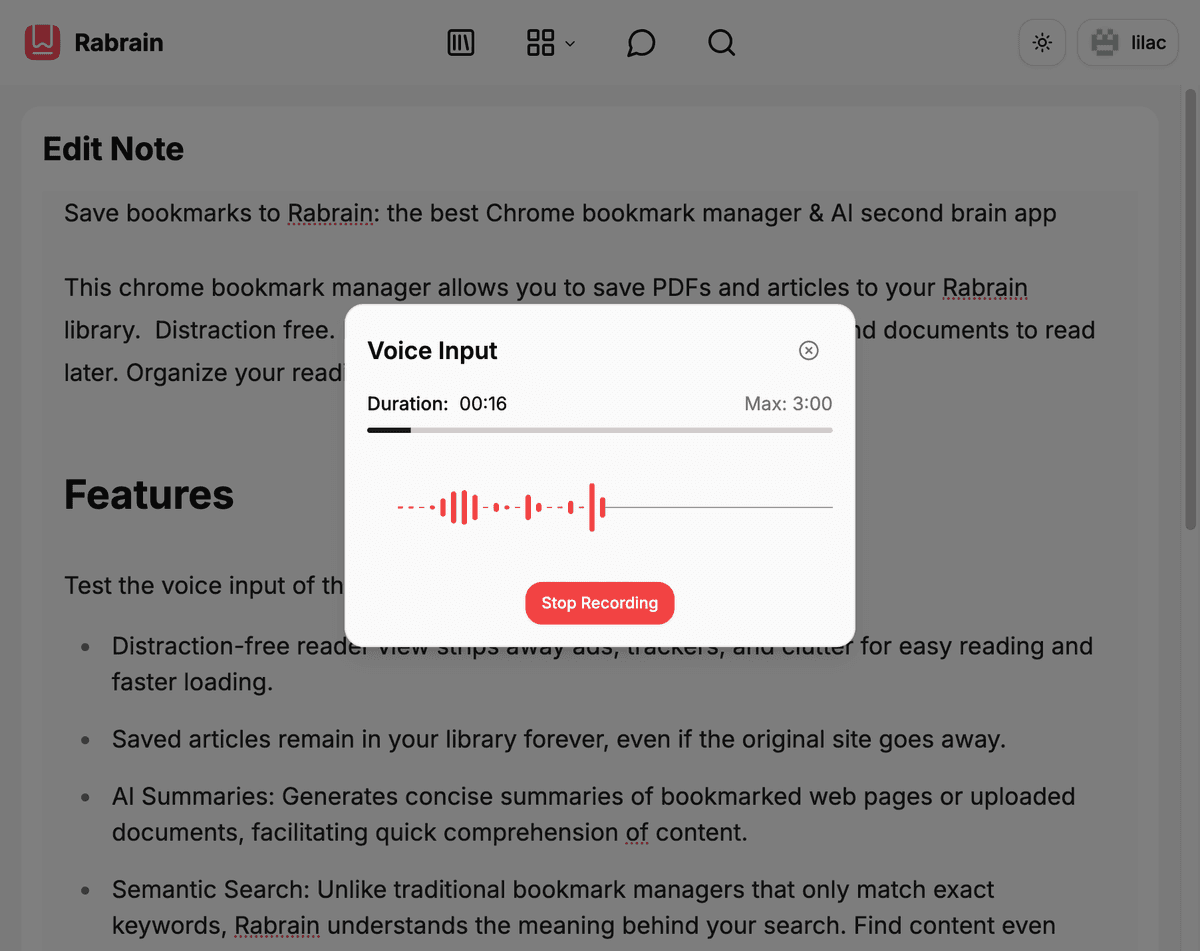Toggle light and dark theme
The width and height of the screenshot is (1200, 951).
1041,42
